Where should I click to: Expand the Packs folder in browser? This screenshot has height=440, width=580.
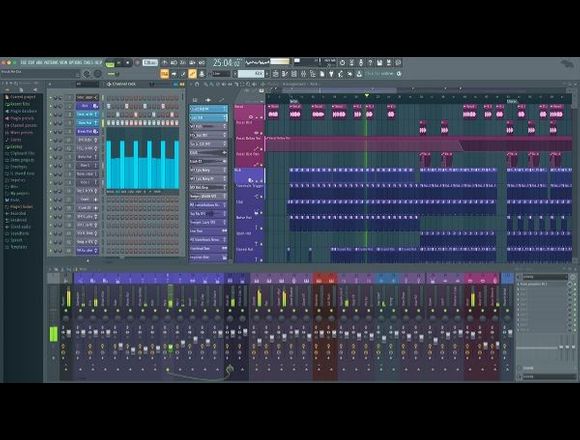[11, 200]
